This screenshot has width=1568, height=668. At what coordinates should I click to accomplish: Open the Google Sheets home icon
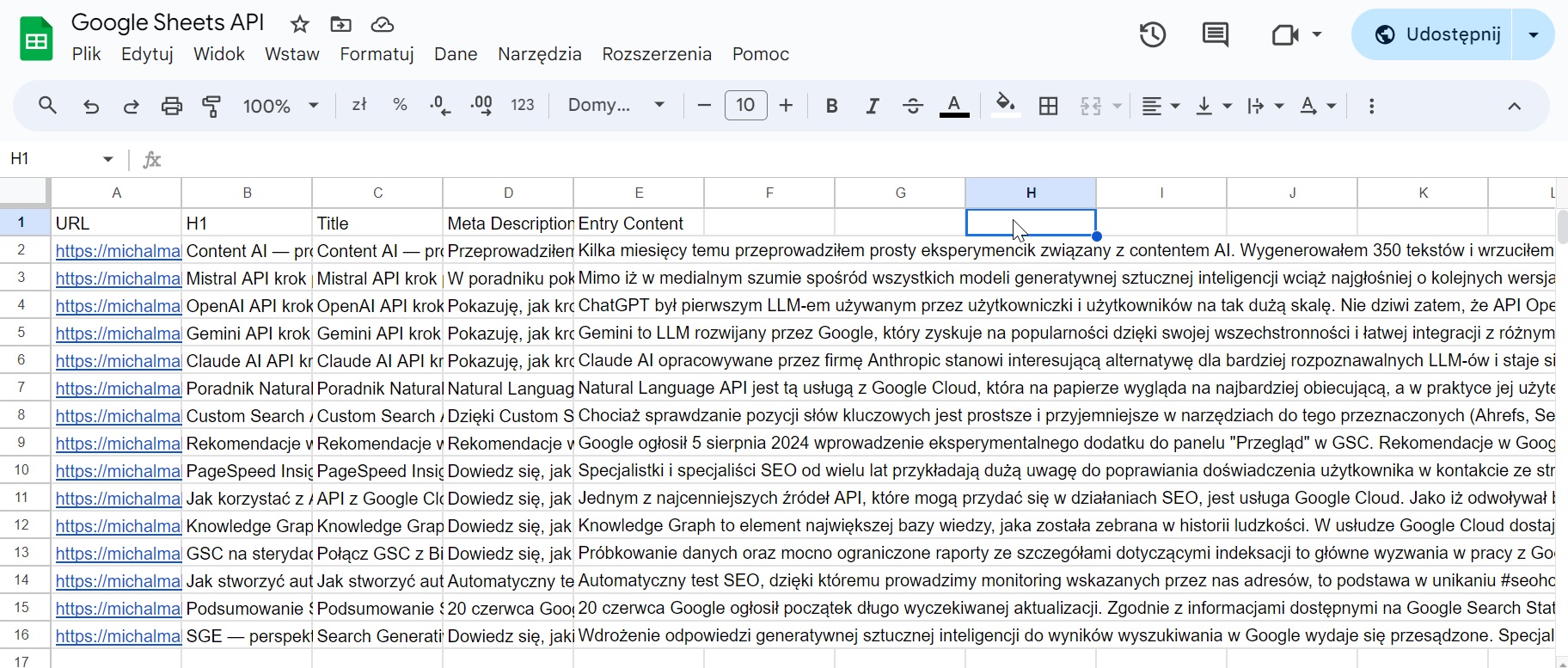coord(36,39)
